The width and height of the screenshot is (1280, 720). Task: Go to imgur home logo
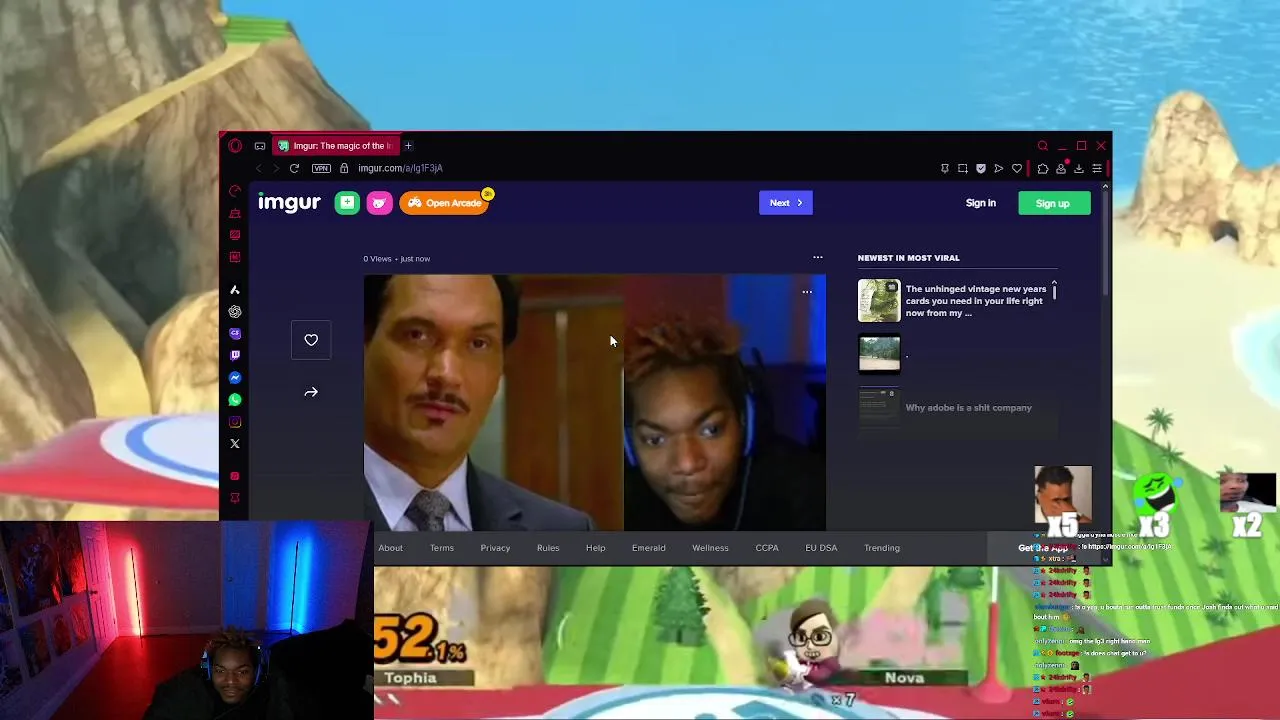coord(289,203)
